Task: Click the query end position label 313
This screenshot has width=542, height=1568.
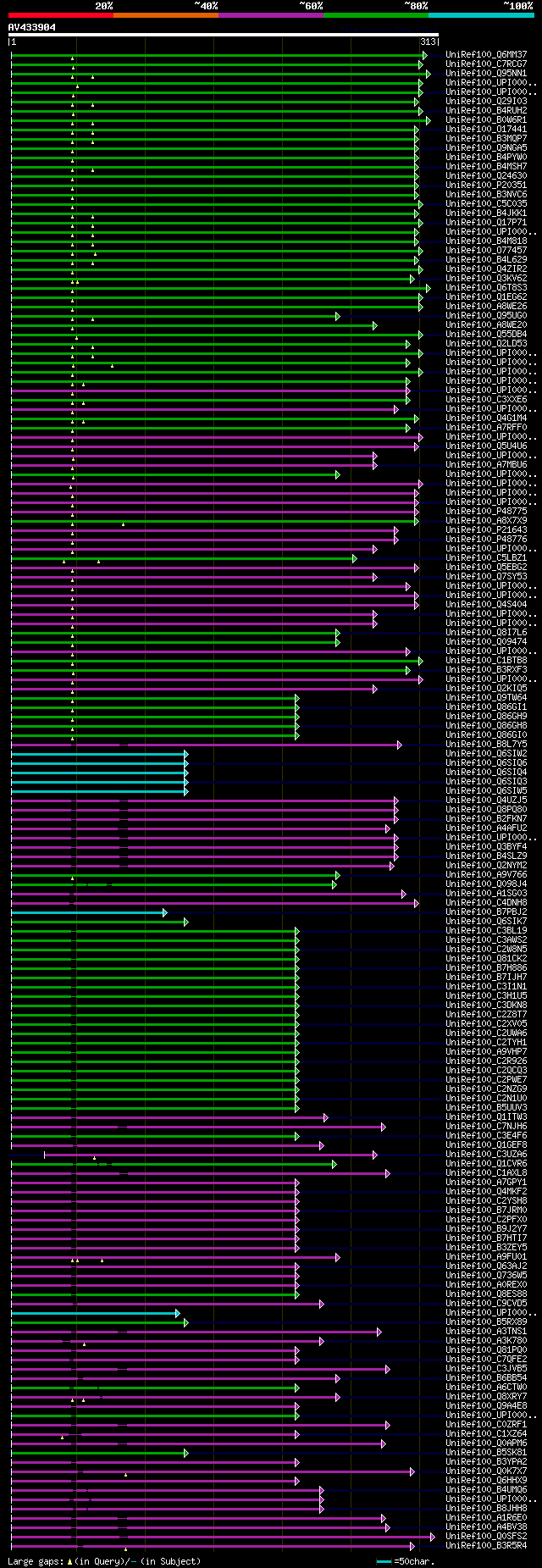Action: click(x=429, y=42)
